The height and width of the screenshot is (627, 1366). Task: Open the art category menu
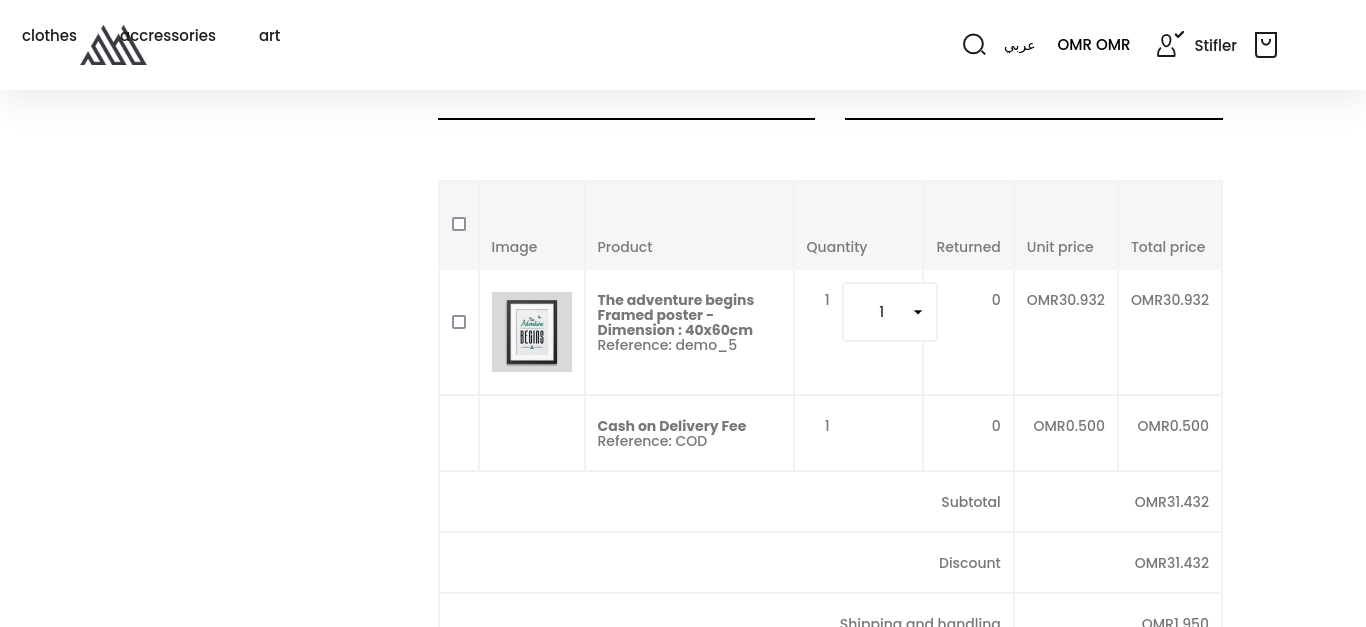pyautogui.click(x=269, y=36)
